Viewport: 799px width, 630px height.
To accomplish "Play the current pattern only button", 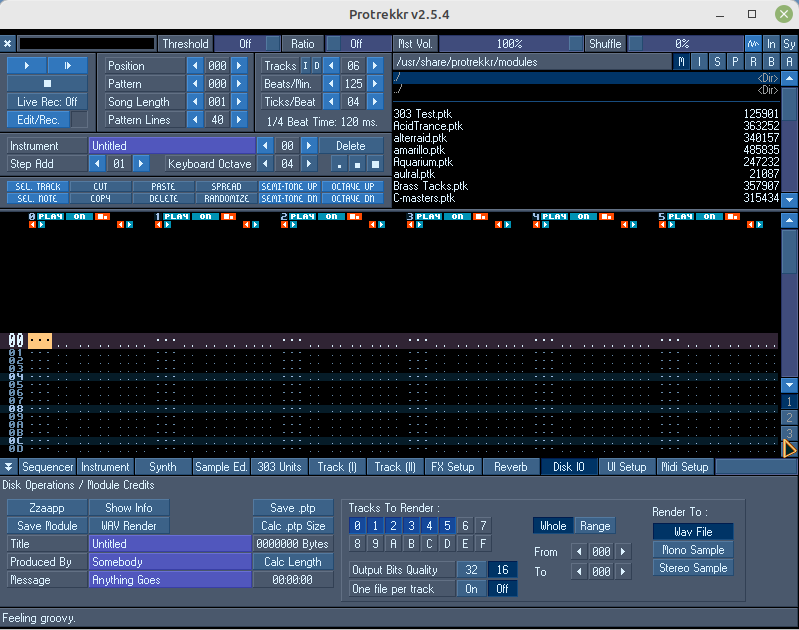I will (x=67, y=65).
